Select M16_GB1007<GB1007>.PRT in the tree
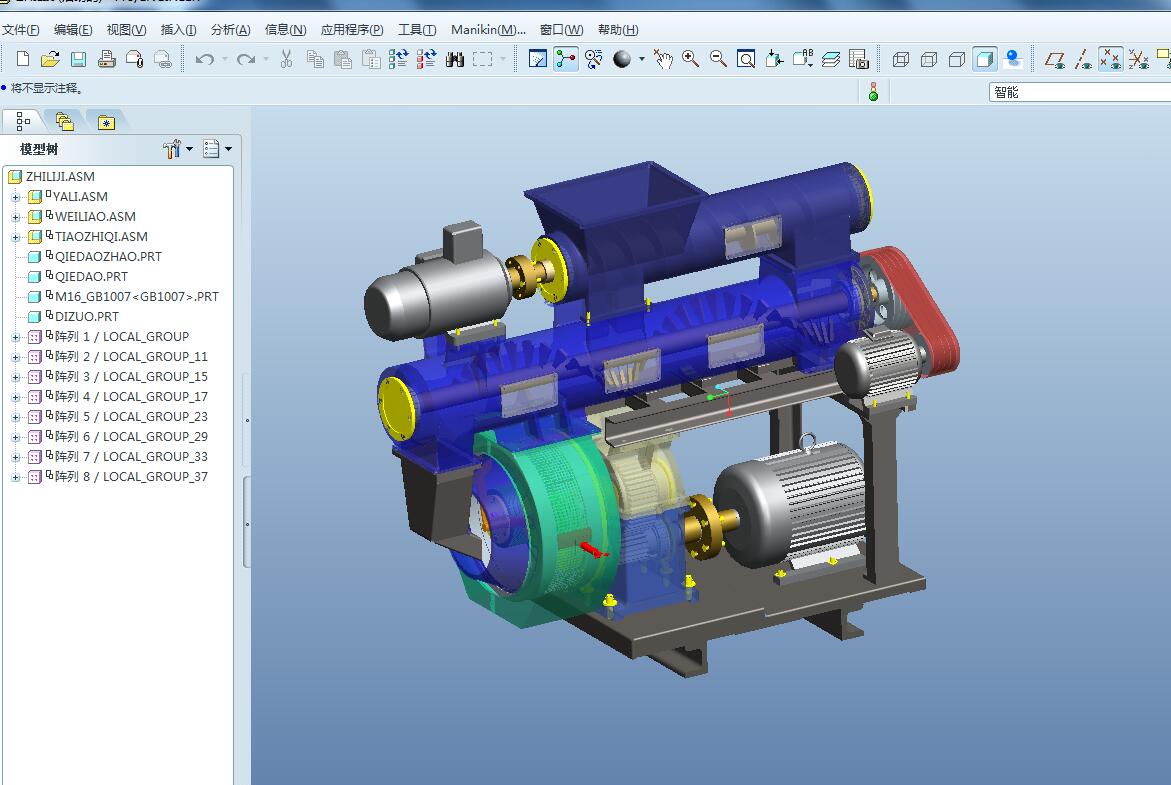 coord(137,297)
